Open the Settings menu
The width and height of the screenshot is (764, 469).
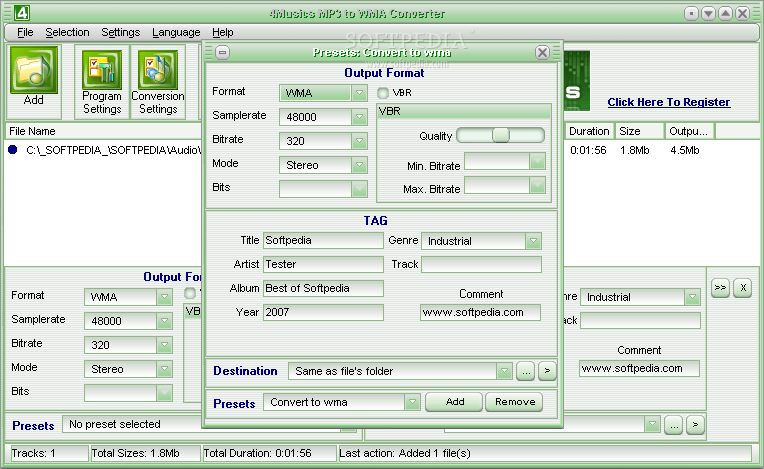[120, 32]
